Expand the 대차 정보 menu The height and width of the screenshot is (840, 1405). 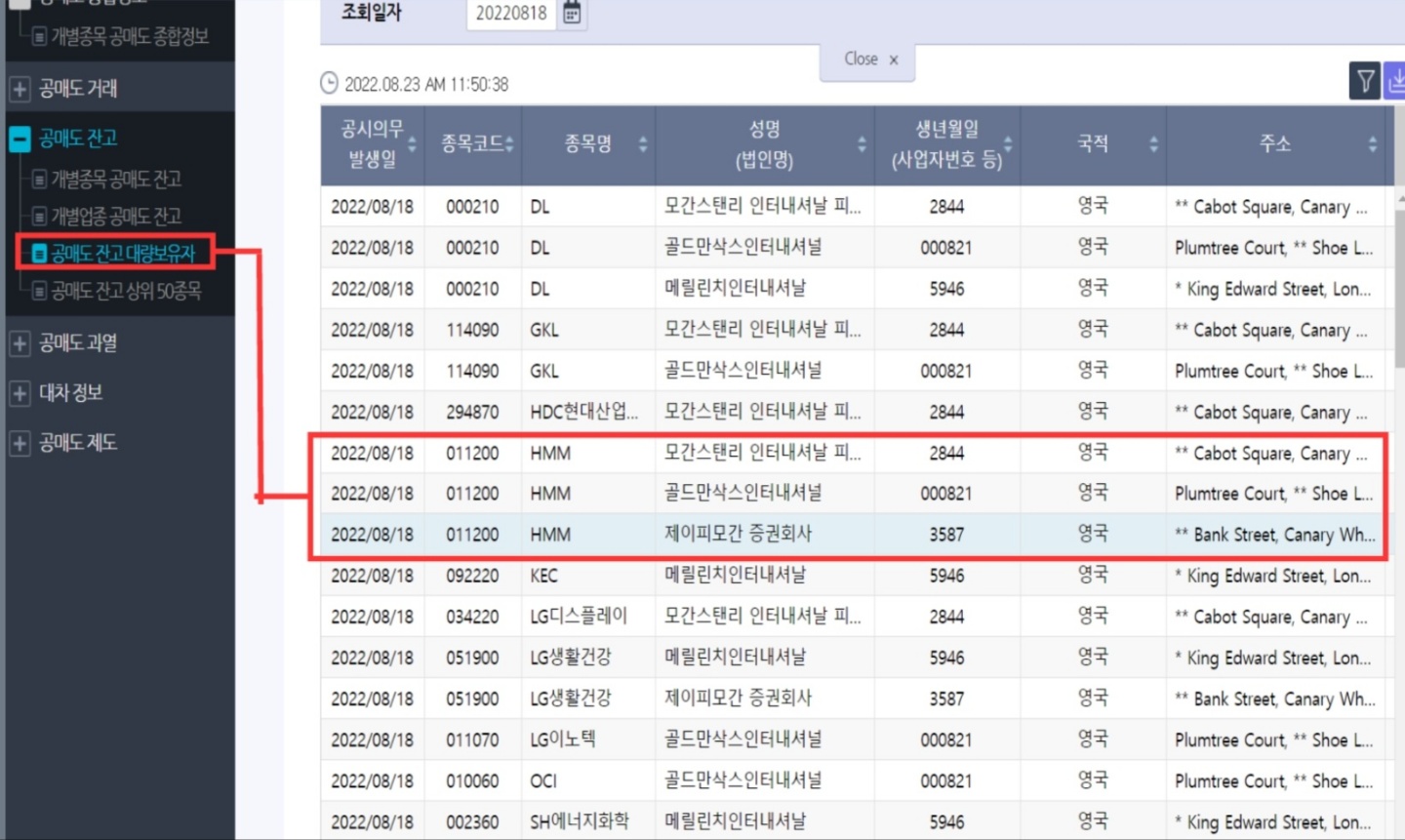pos(20,393)
